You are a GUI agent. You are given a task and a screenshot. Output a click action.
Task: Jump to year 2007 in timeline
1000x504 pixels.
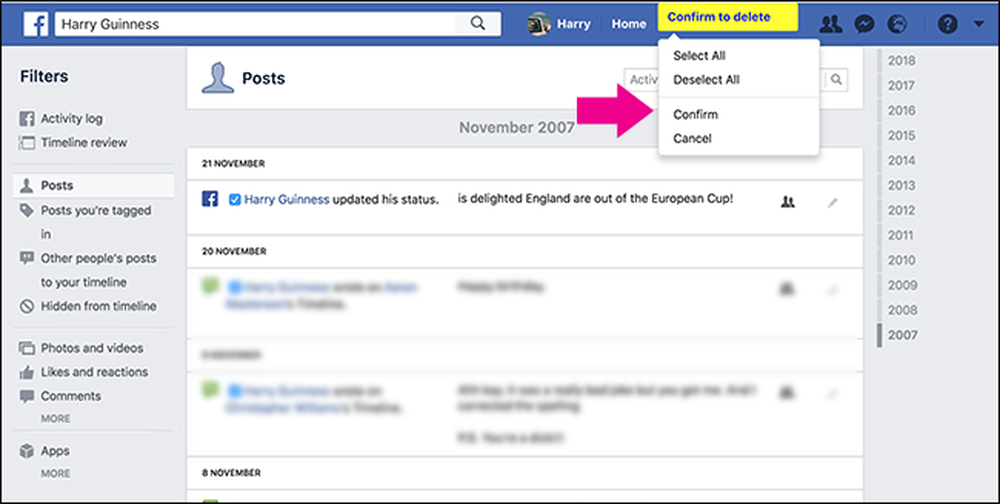[x=901, y=335]
